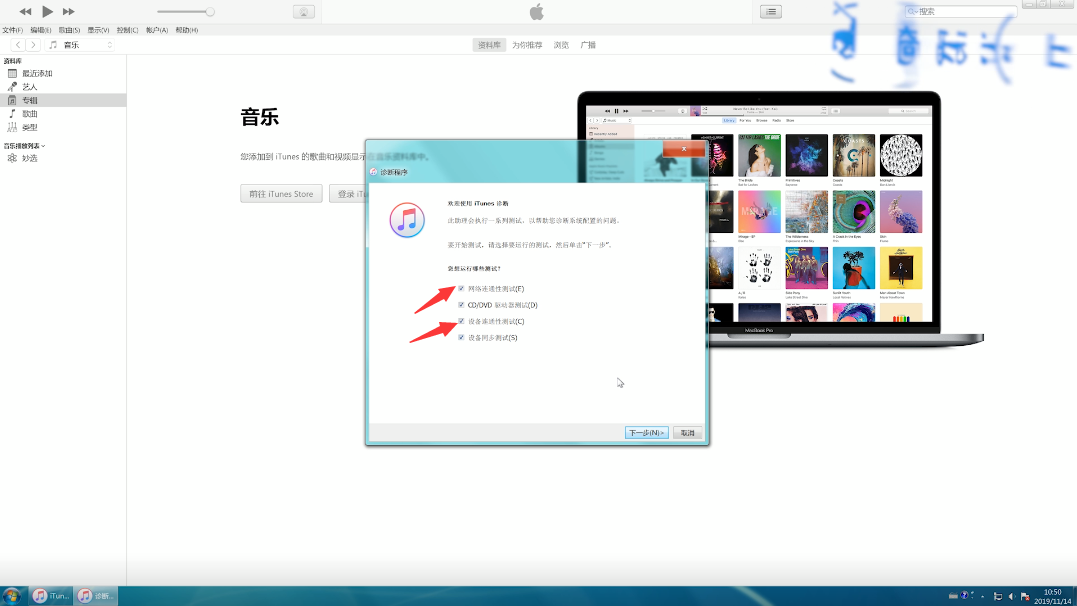Open the 音乐 media type dropdown
Image resolution: width=1077 pixels, height=606 pixels.
[80, 45]
